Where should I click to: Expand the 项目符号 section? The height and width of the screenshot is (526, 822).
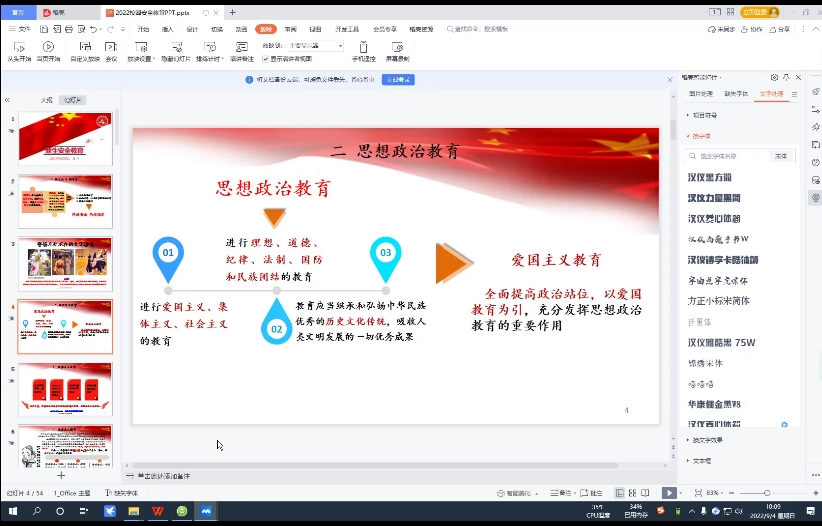pyautogui.click(x=704, y=115)
